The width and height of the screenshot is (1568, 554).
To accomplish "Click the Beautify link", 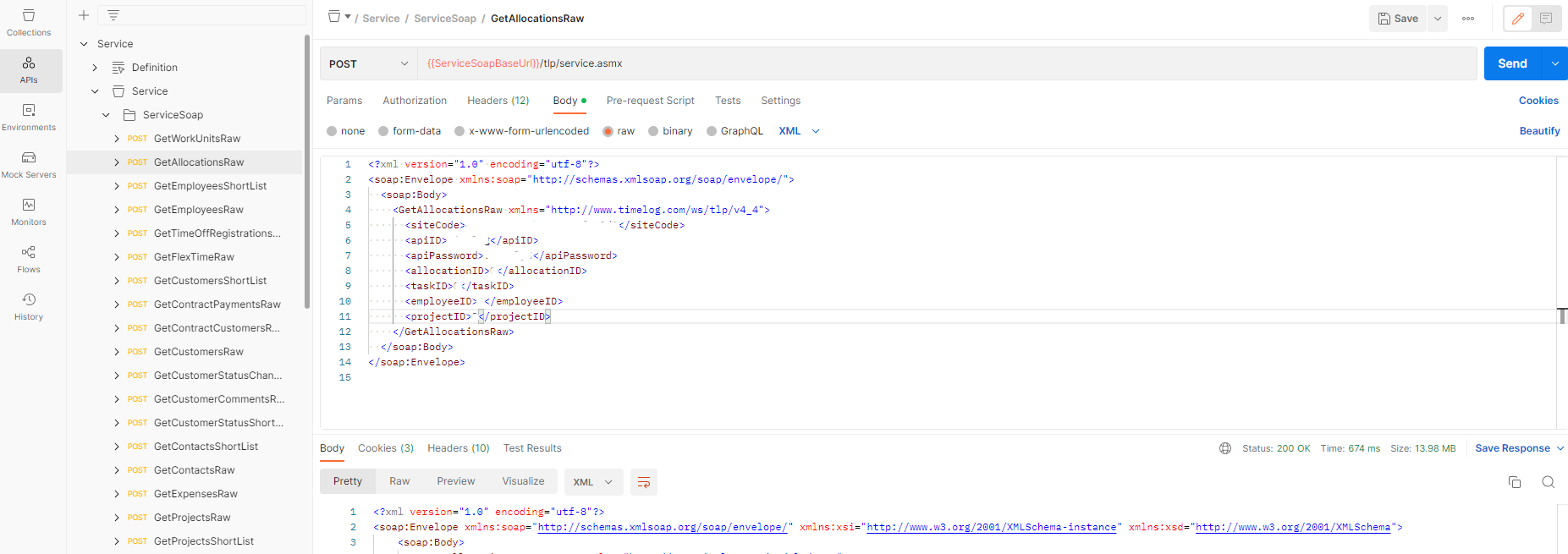I will (x=1539, y=131).
